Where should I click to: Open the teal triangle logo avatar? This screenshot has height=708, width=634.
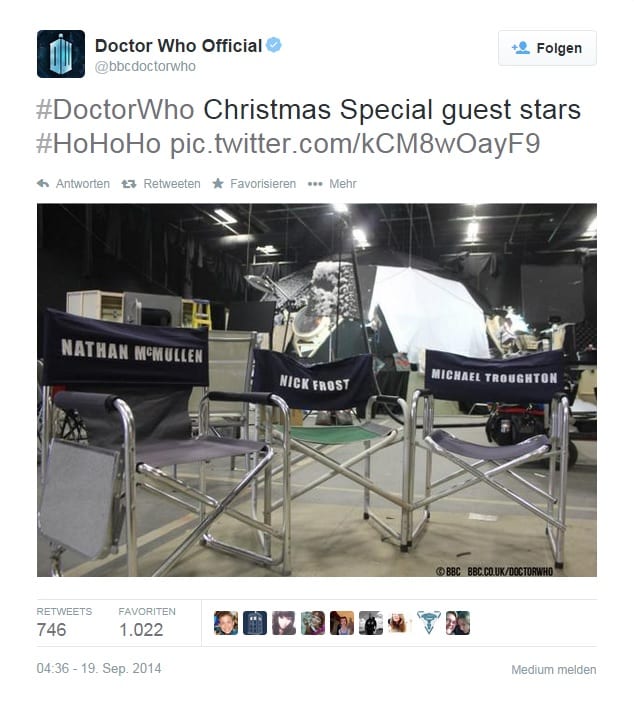[429, 623]
